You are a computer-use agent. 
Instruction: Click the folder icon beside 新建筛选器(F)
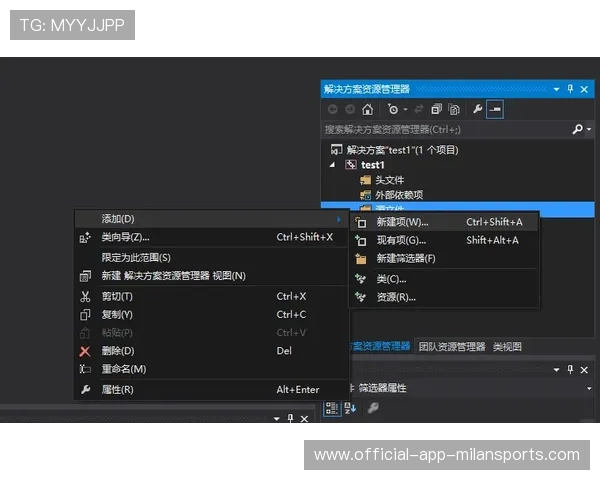360,259
